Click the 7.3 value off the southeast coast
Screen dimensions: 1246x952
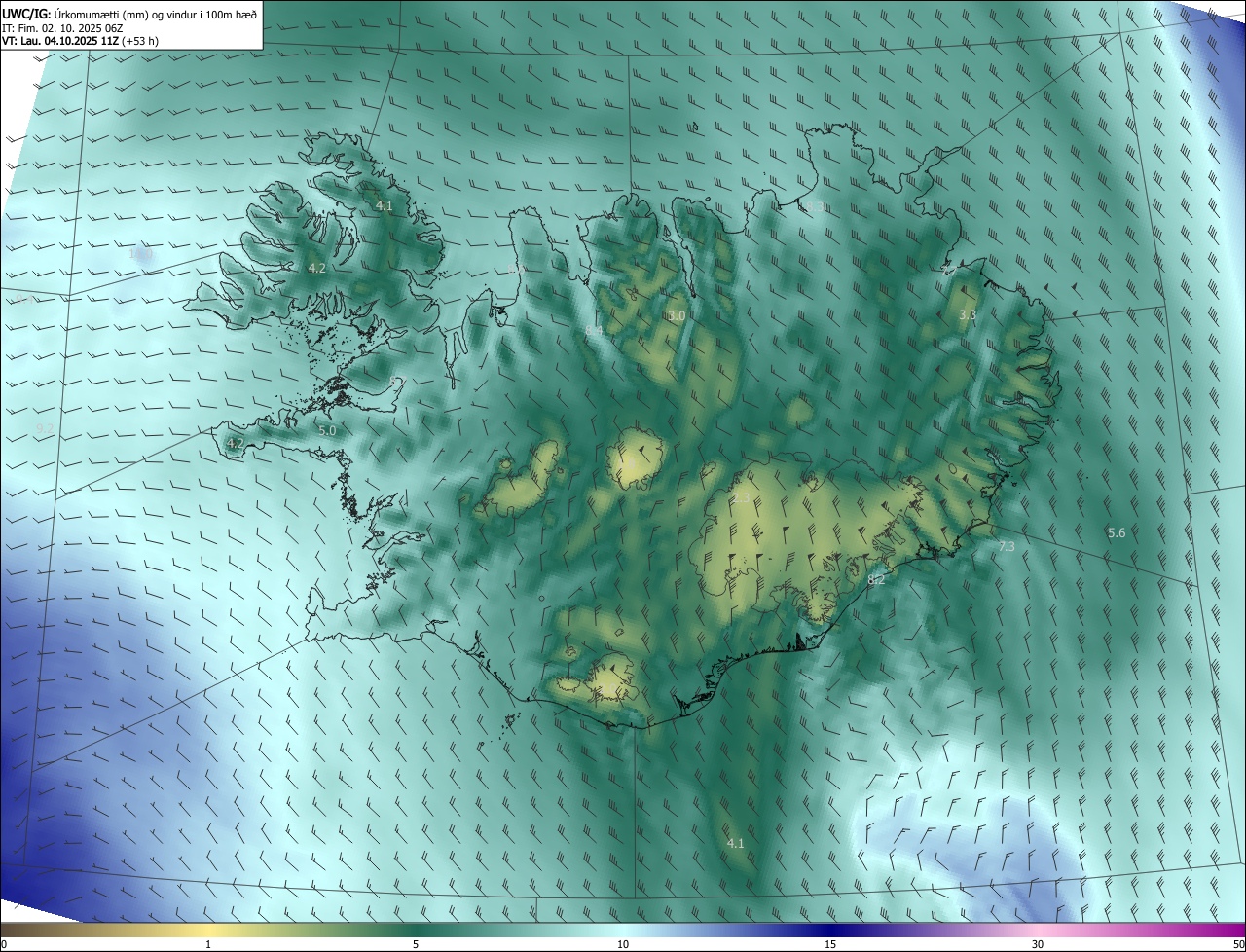coord(1007,547)
